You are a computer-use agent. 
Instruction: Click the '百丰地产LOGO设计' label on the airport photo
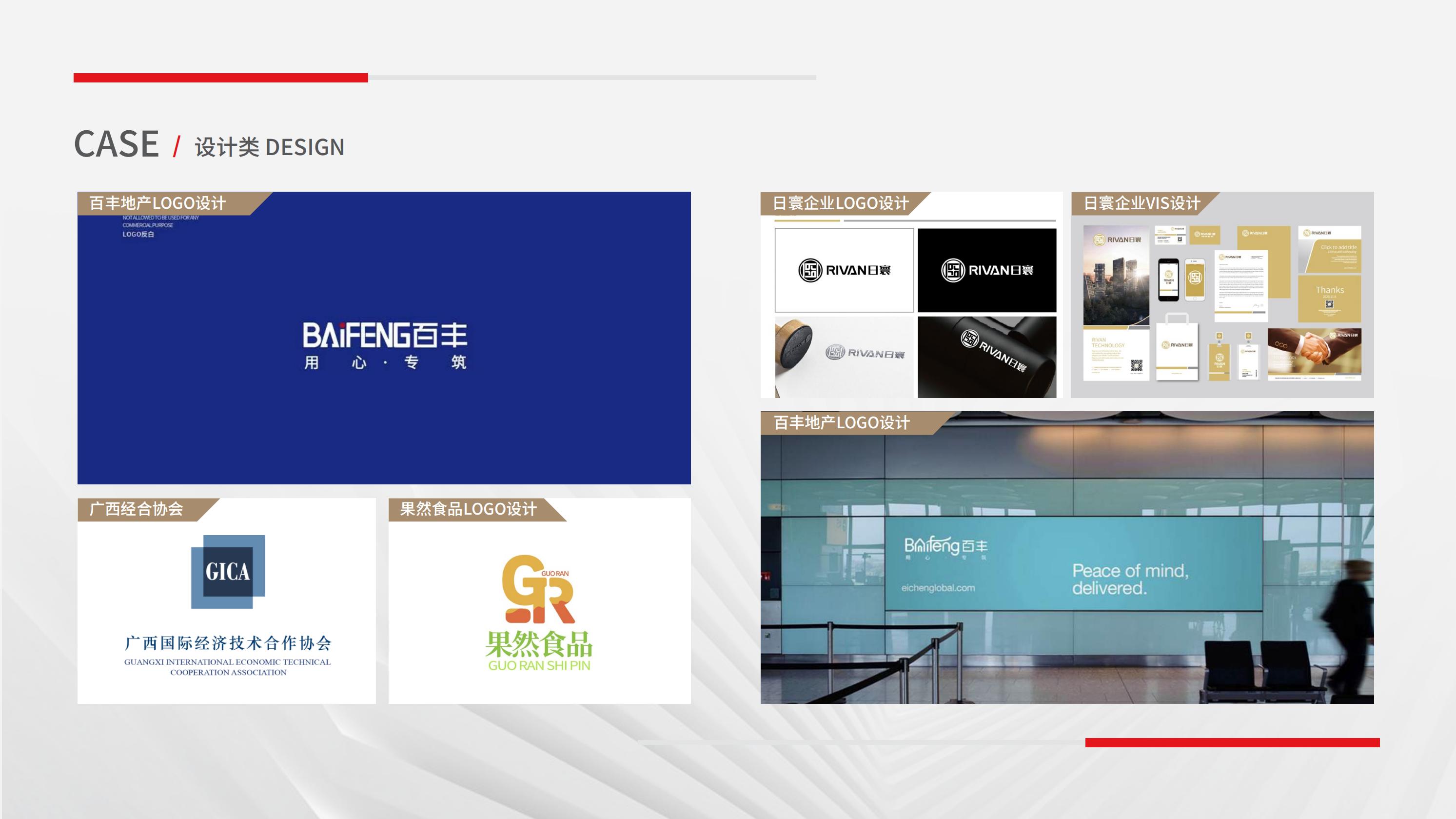[x=842, y=422]
